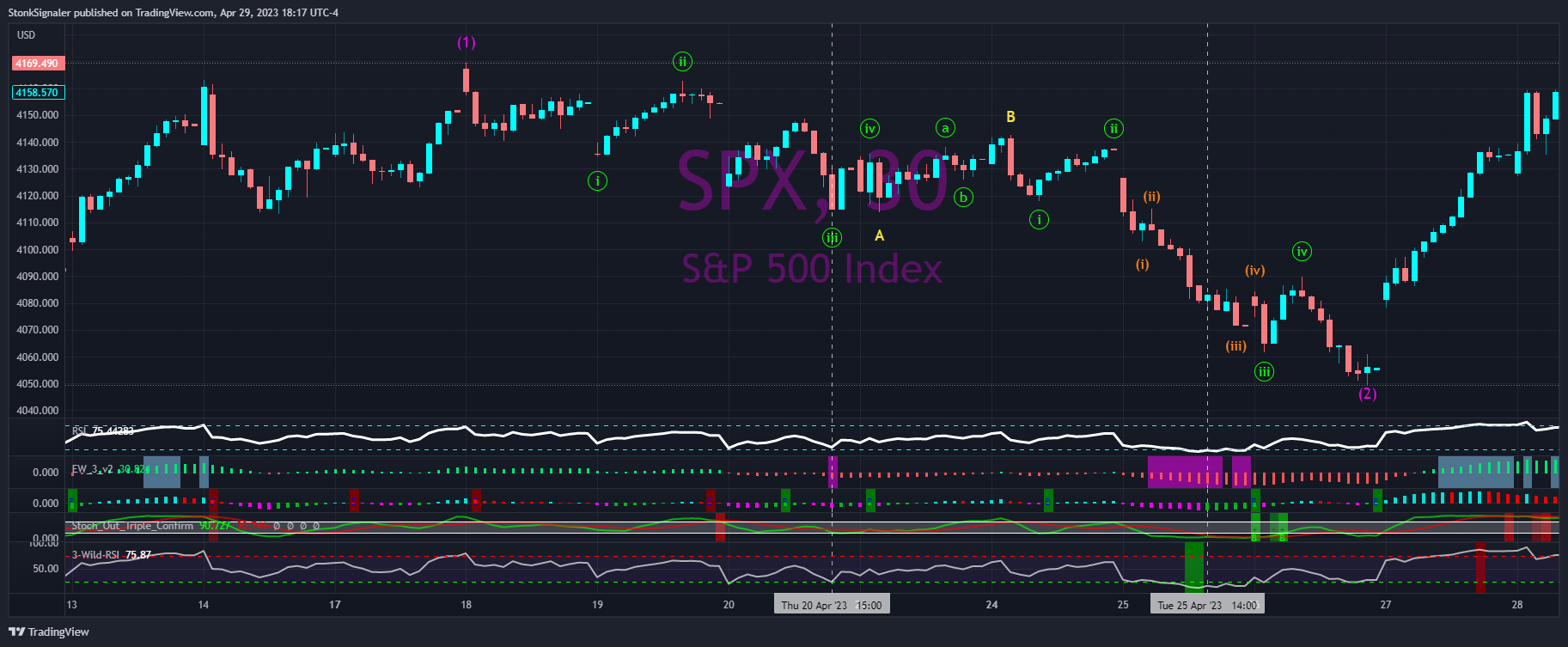Click date 19 on the time axis
Screen dimensions: 1568x647
597,605
